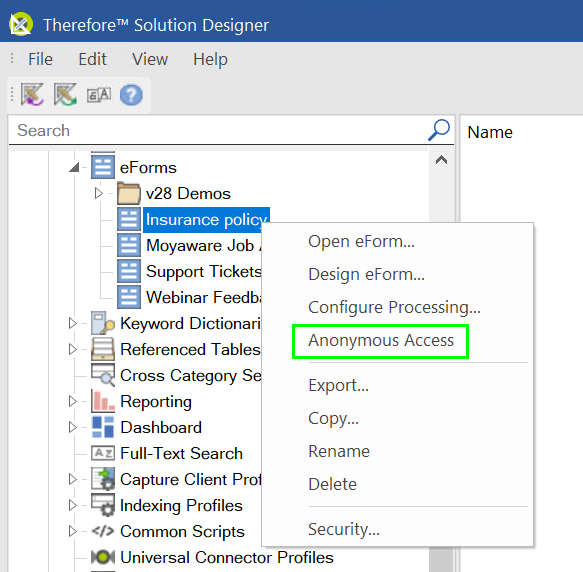
Task: Click the Capture Client Profiles icon
Action: click(103, 479)
